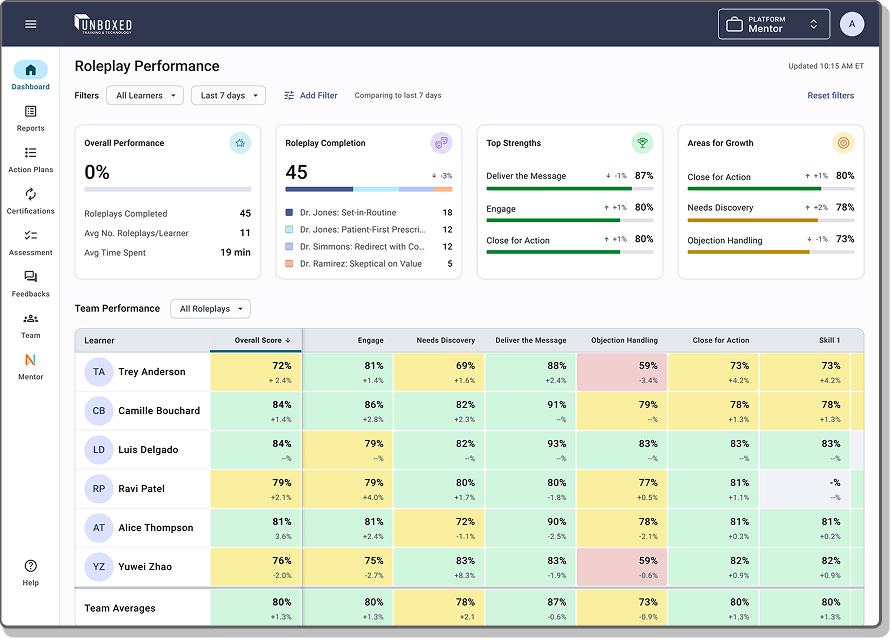Open the hamburger menu icon

click(30, 24)
